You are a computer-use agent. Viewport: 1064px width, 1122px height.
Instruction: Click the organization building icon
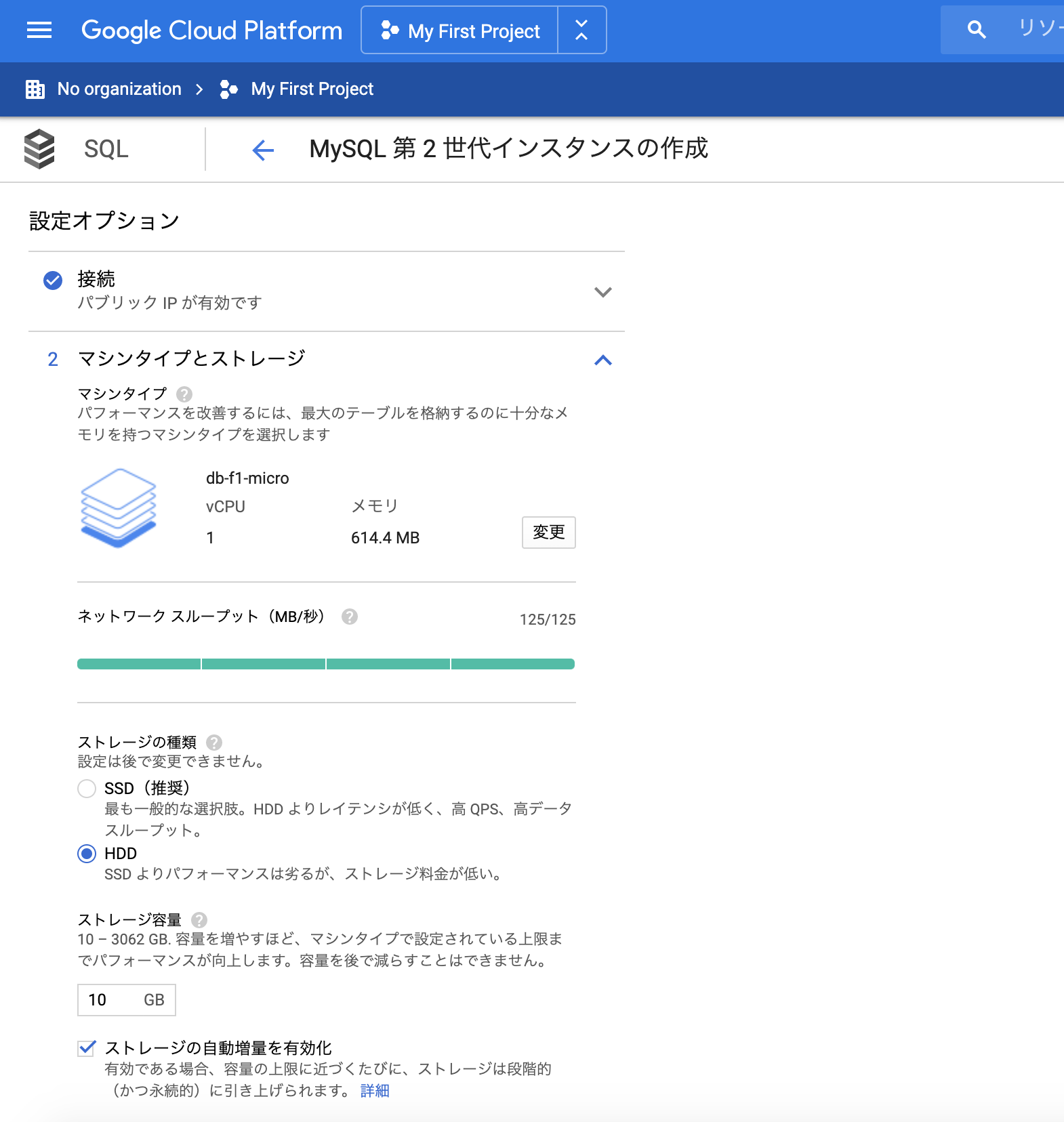point(35,89)
